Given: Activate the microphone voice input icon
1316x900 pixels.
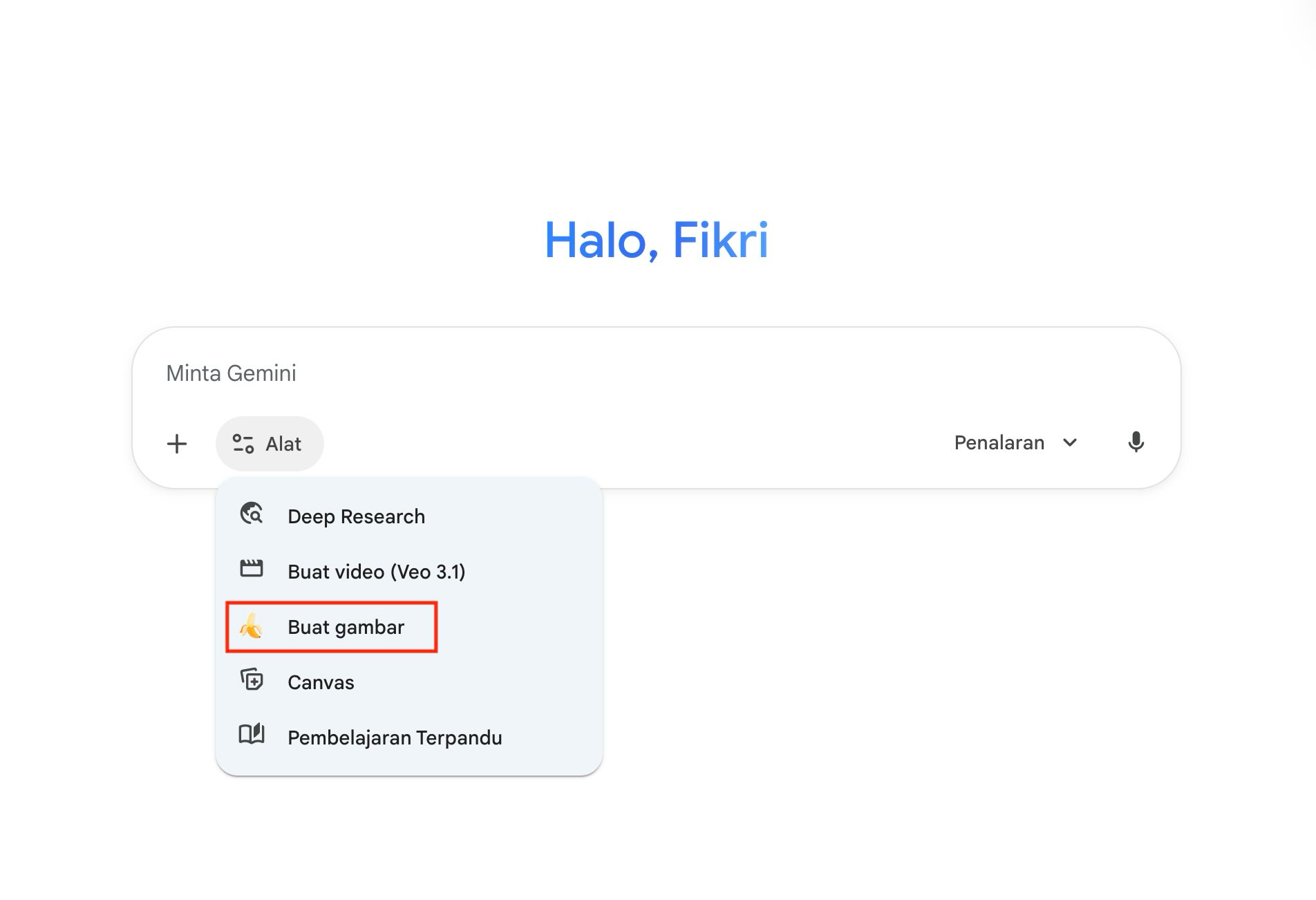Looking at the screenshot, I should pos(1136,442).
